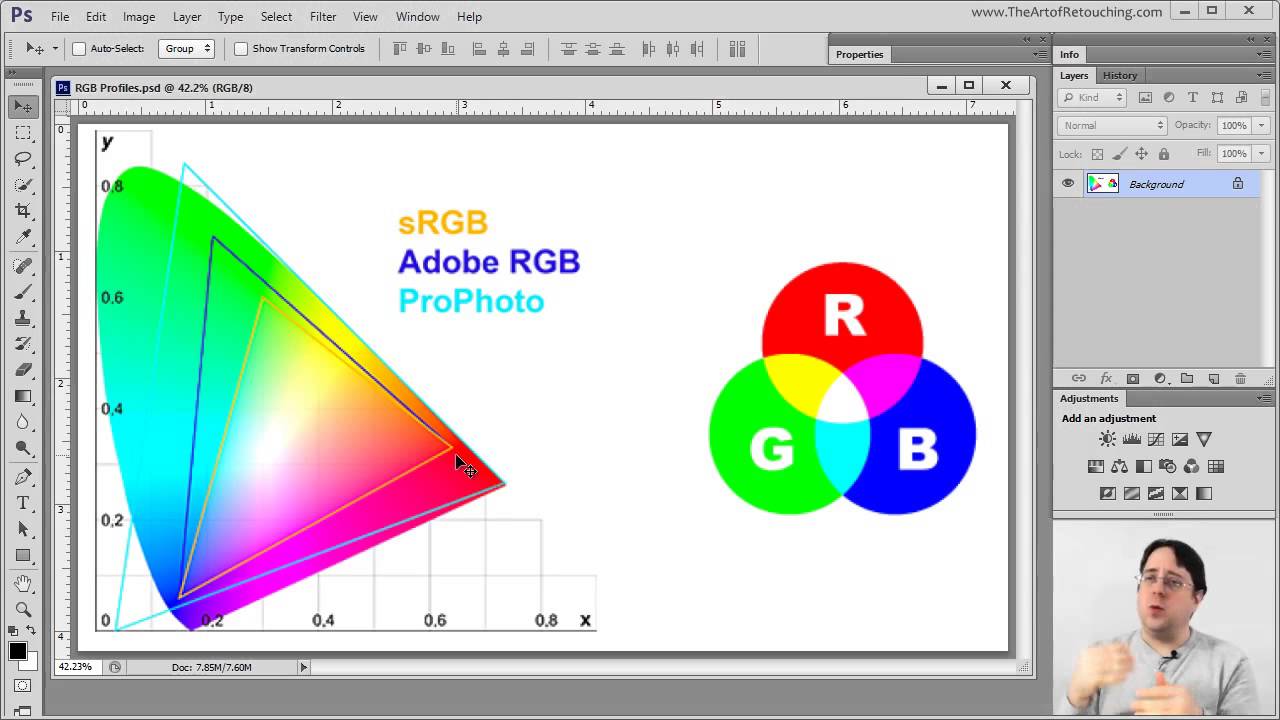
Task: Click the foreground color swatch
Action: (x=18, y=652)
